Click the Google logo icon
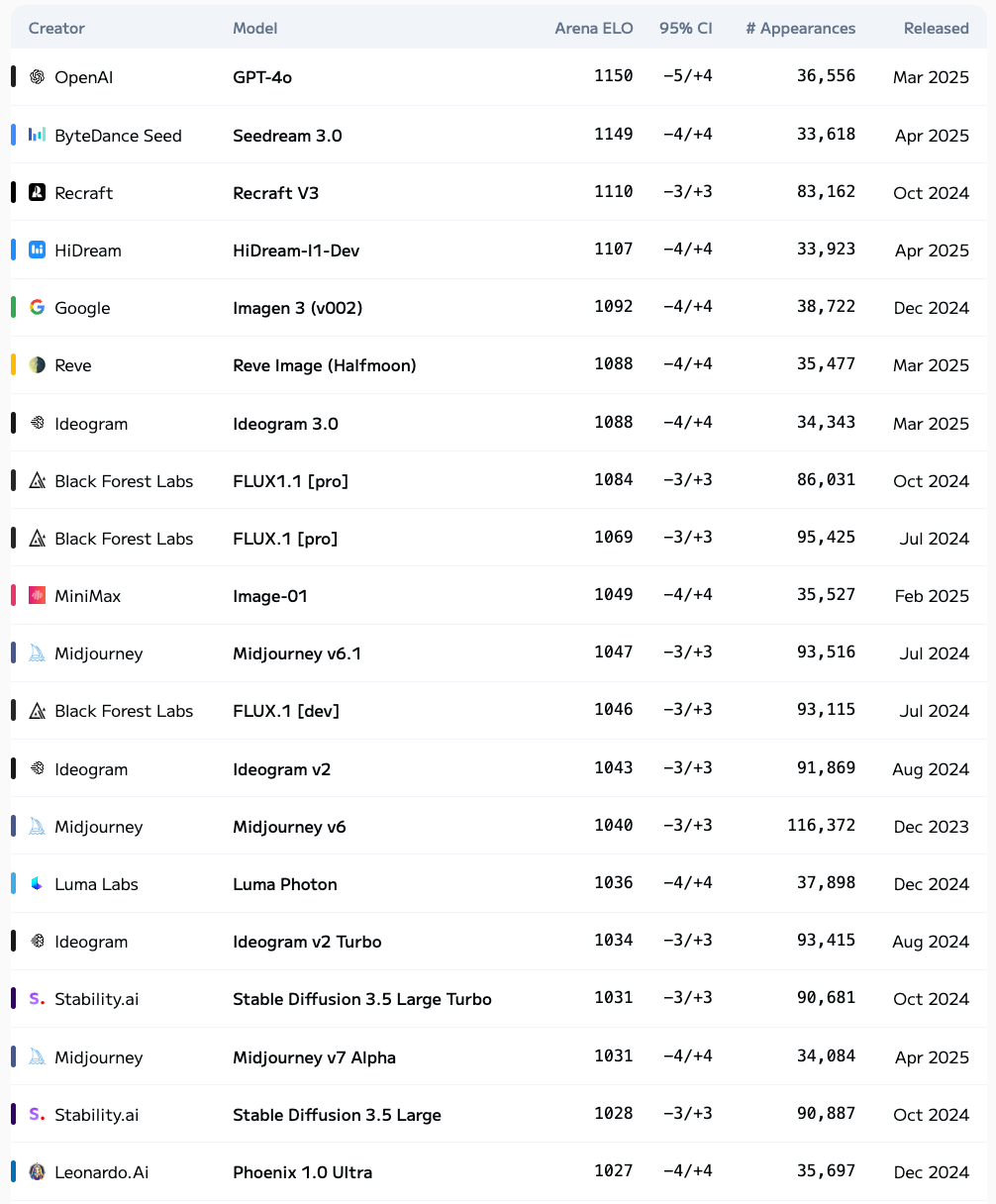The height and width of the screenshot is (1204, 996). coord(38,307)
